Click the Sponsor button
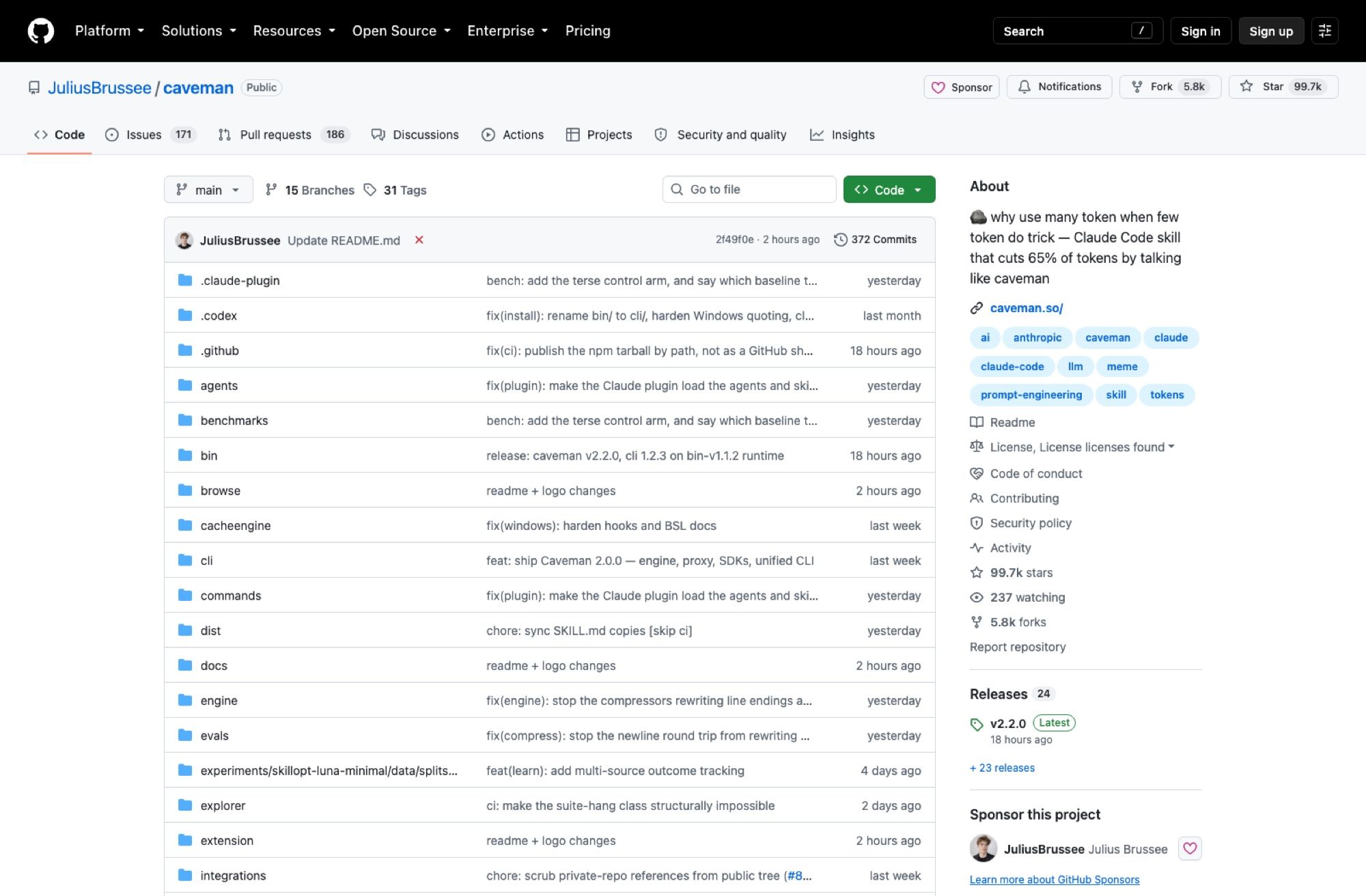The height and width of the screenshot is (896, 1366). (x=962, y=87)
